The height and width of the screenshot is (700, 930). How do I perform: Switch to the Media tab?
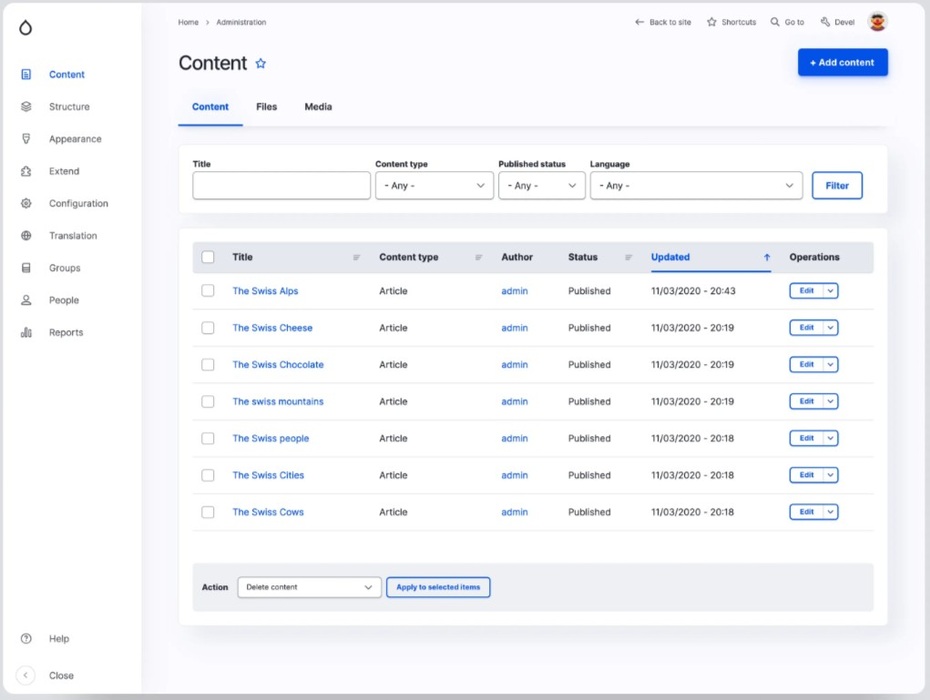click(x=318, y=107)
